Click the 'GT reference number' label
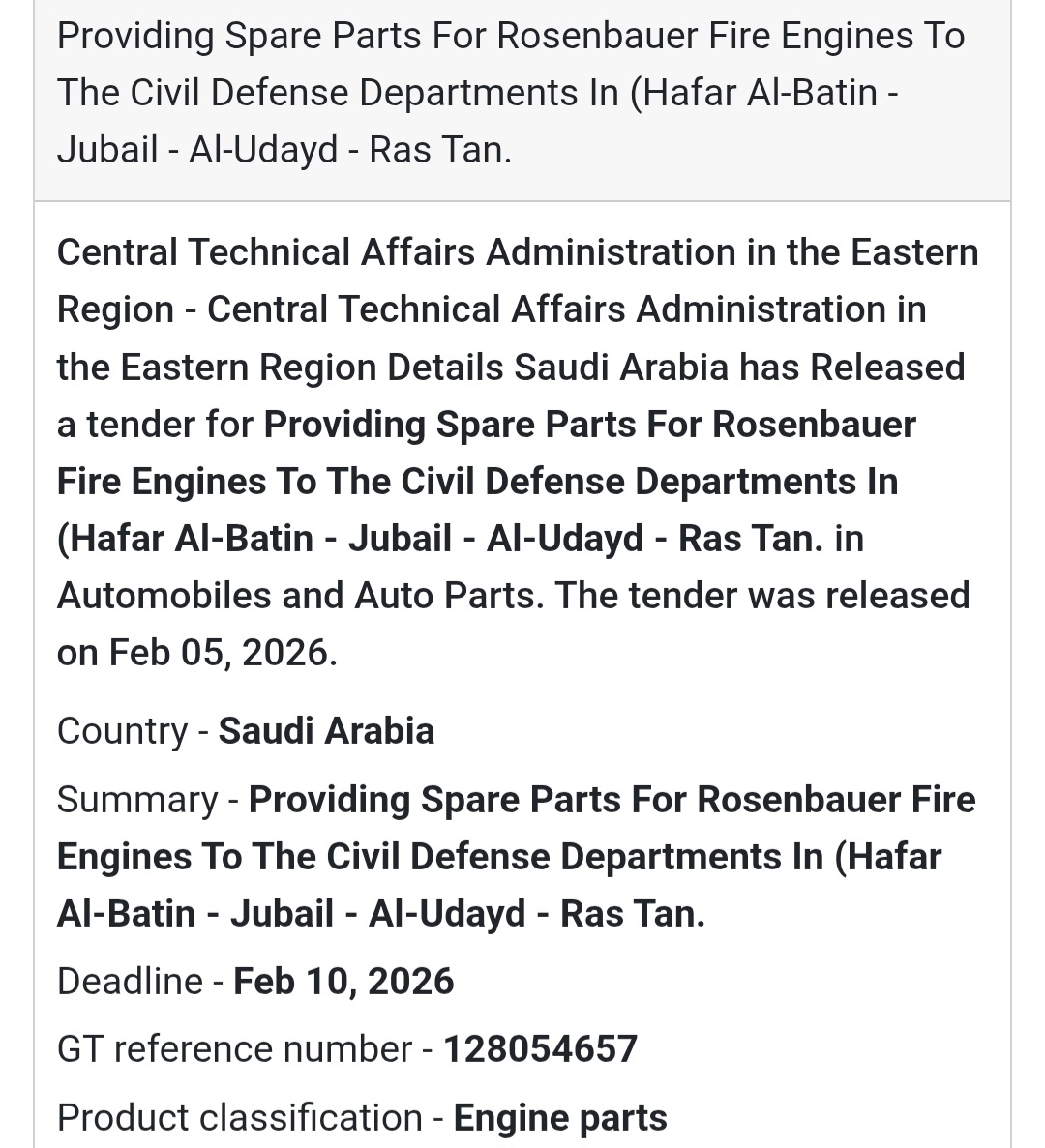This screenshot has height=1148, width=1045. 234,1049
